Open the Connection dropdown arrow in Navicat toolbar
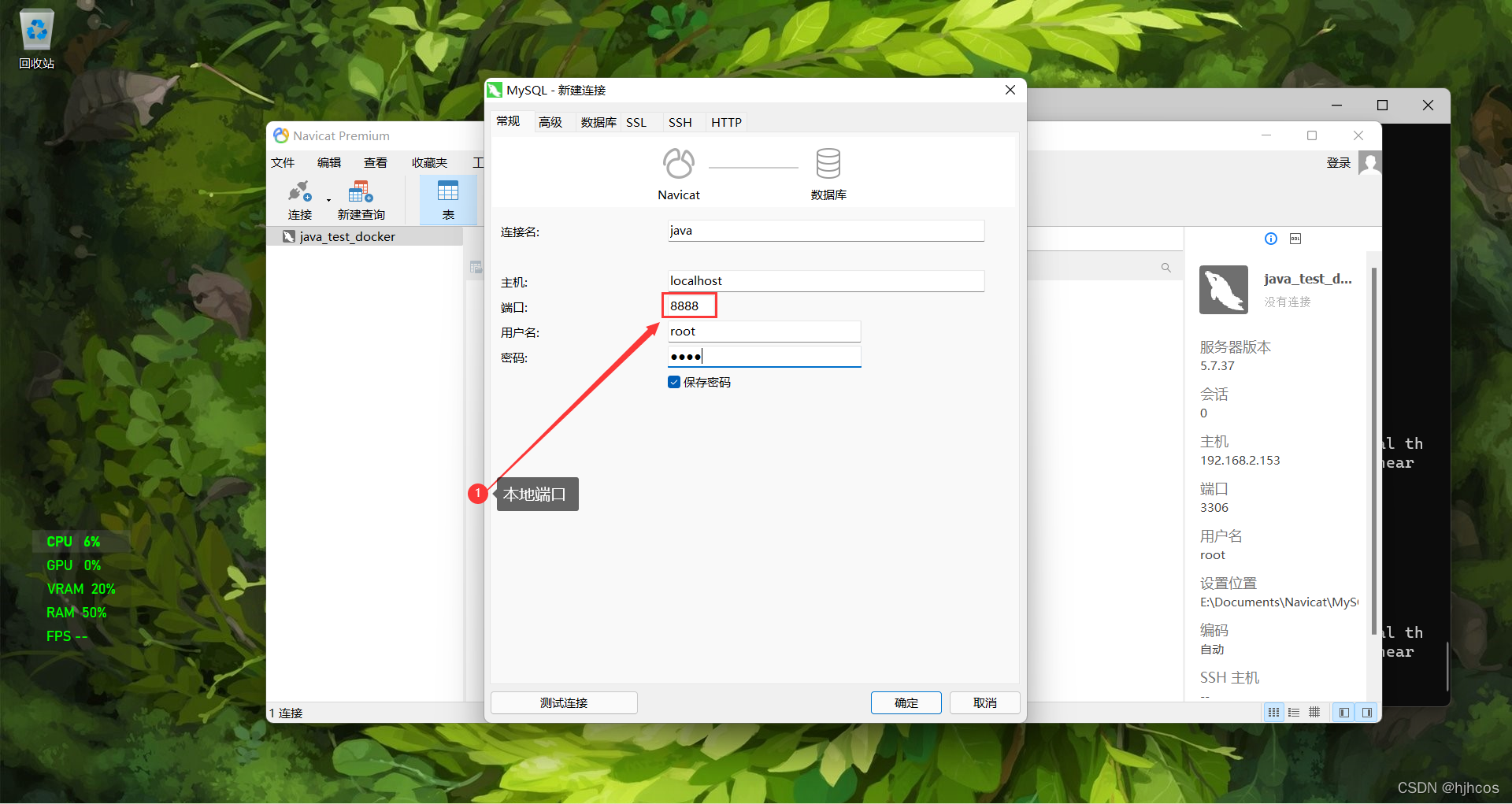Image resolution: width=1512 pixels, height=804 pixels. tap(328, 200)
